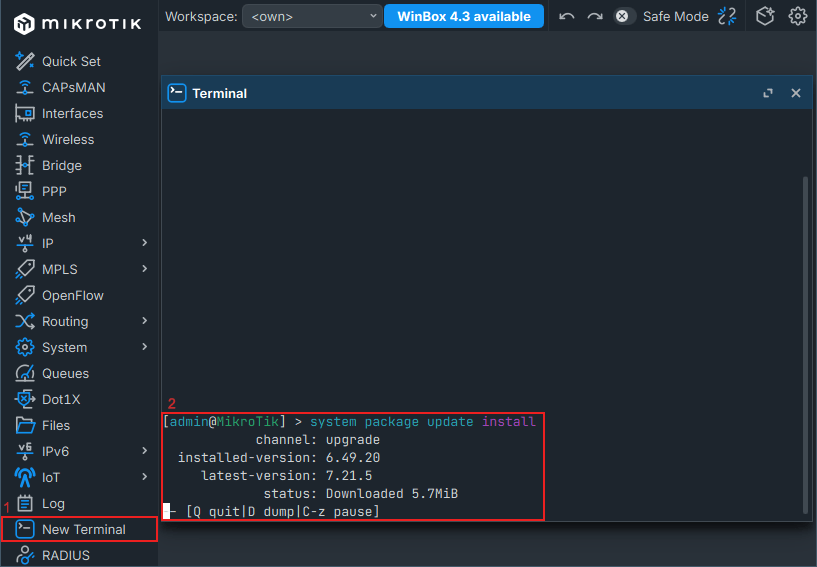Select OpenFlow label in the sidebar

(72, 295)
